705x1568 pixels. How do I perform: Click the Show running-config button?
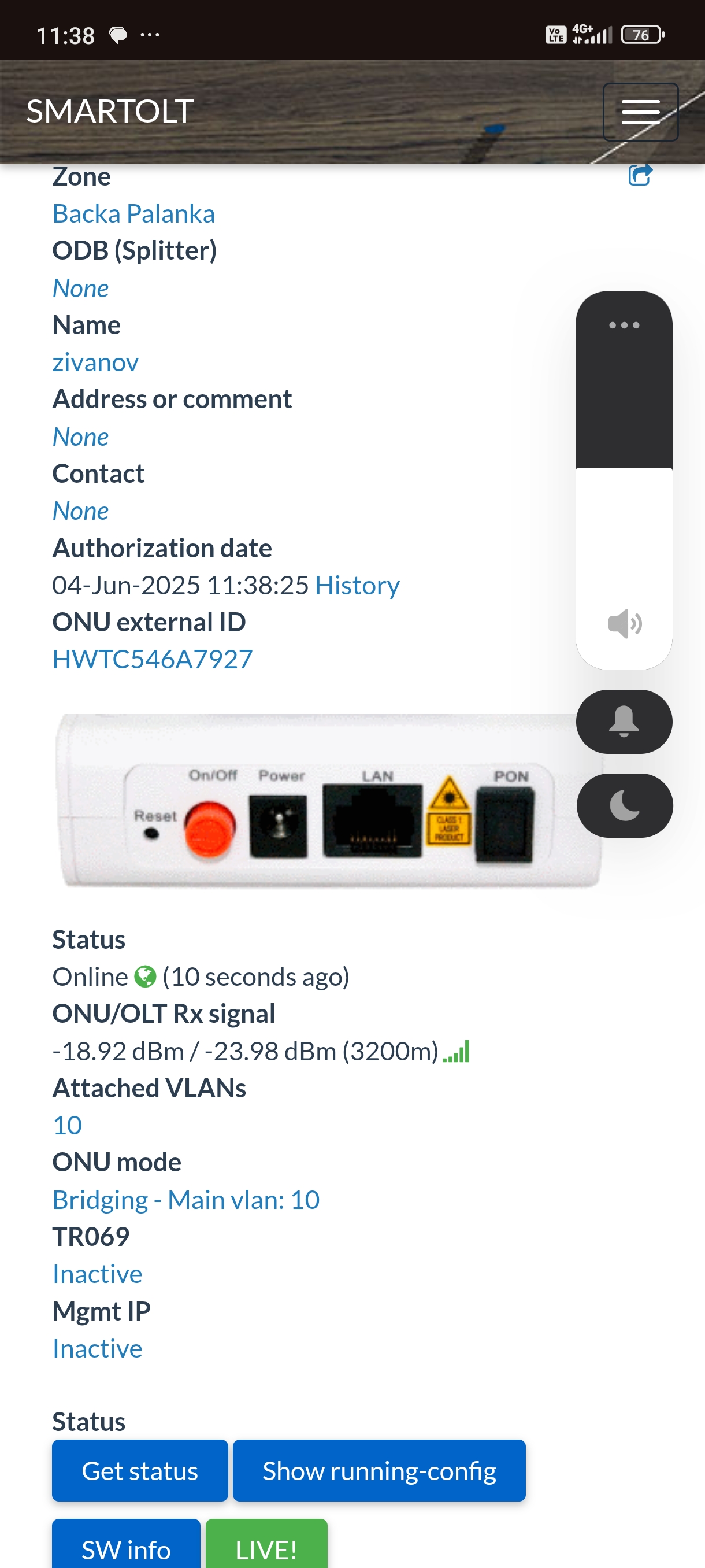point(379,1470)
